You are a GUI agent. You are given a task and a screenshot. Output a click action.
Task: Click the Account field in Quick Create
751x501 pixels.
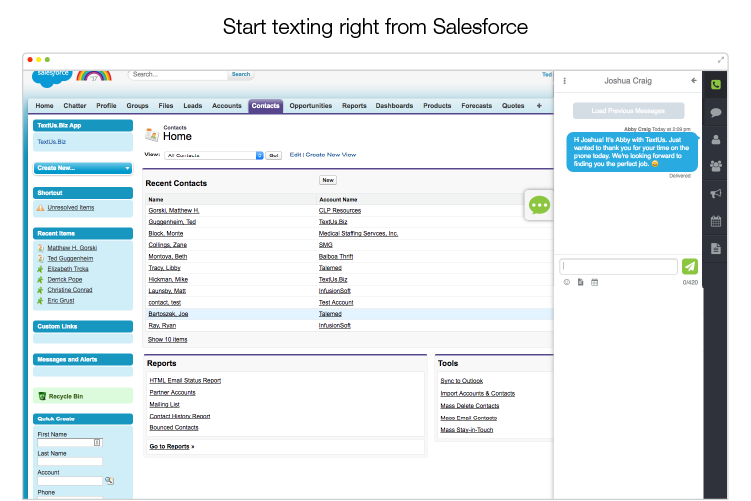(x=70, y=480)
